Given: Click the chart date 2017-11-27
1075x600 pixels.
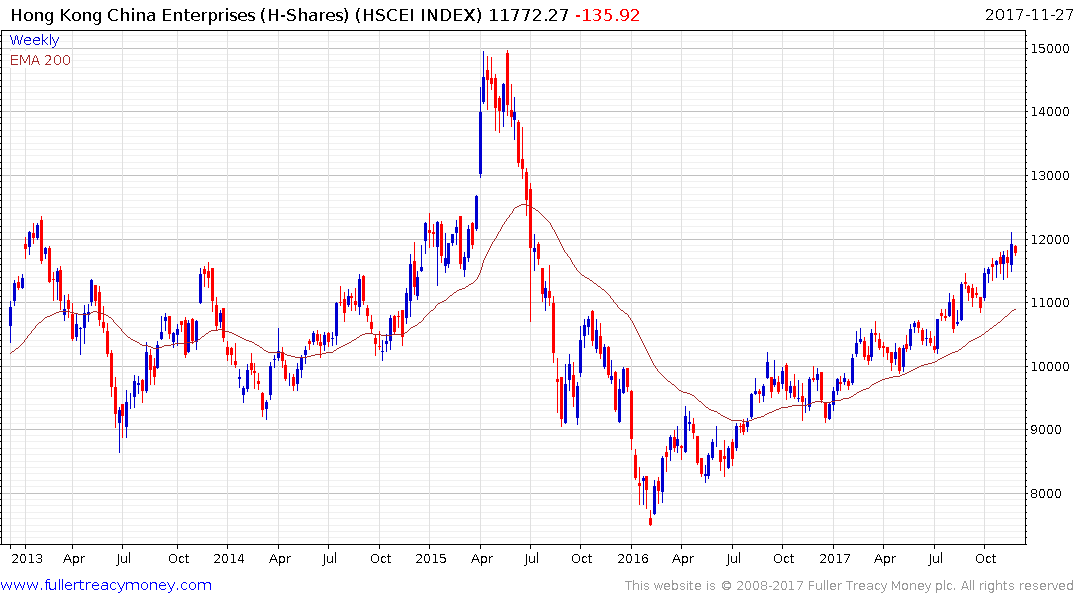Looking at the screenshot, I should pos(1027,15).
